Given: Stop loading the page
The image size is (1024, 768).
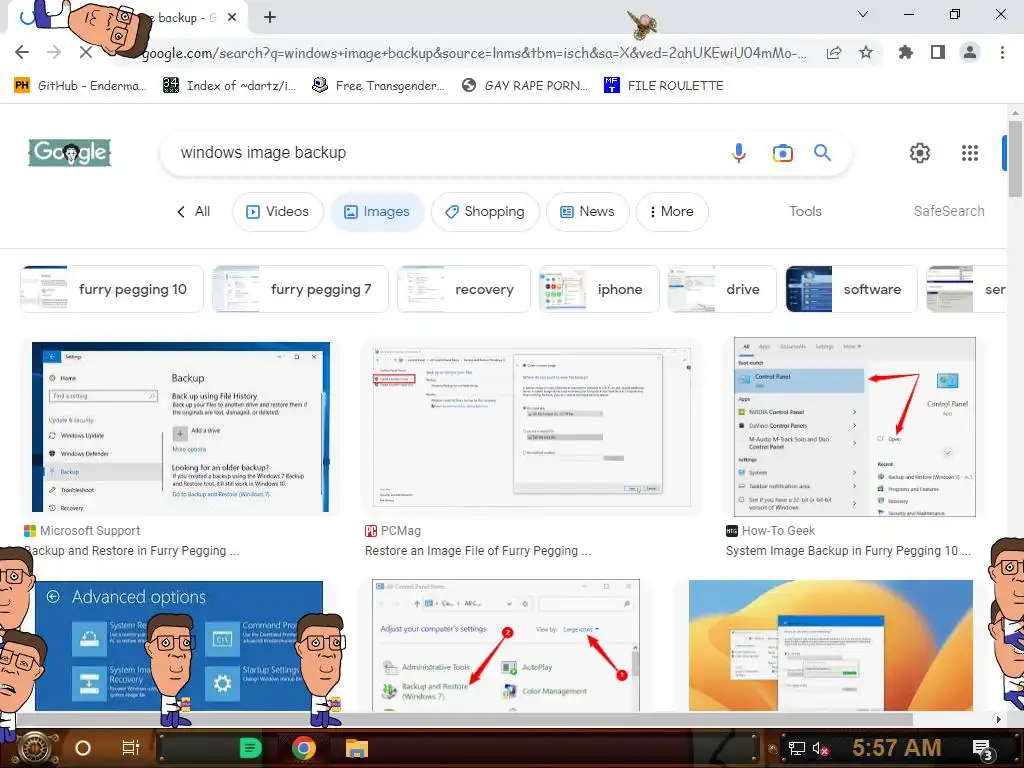Looking at the screenshot, I should (86, 52).
